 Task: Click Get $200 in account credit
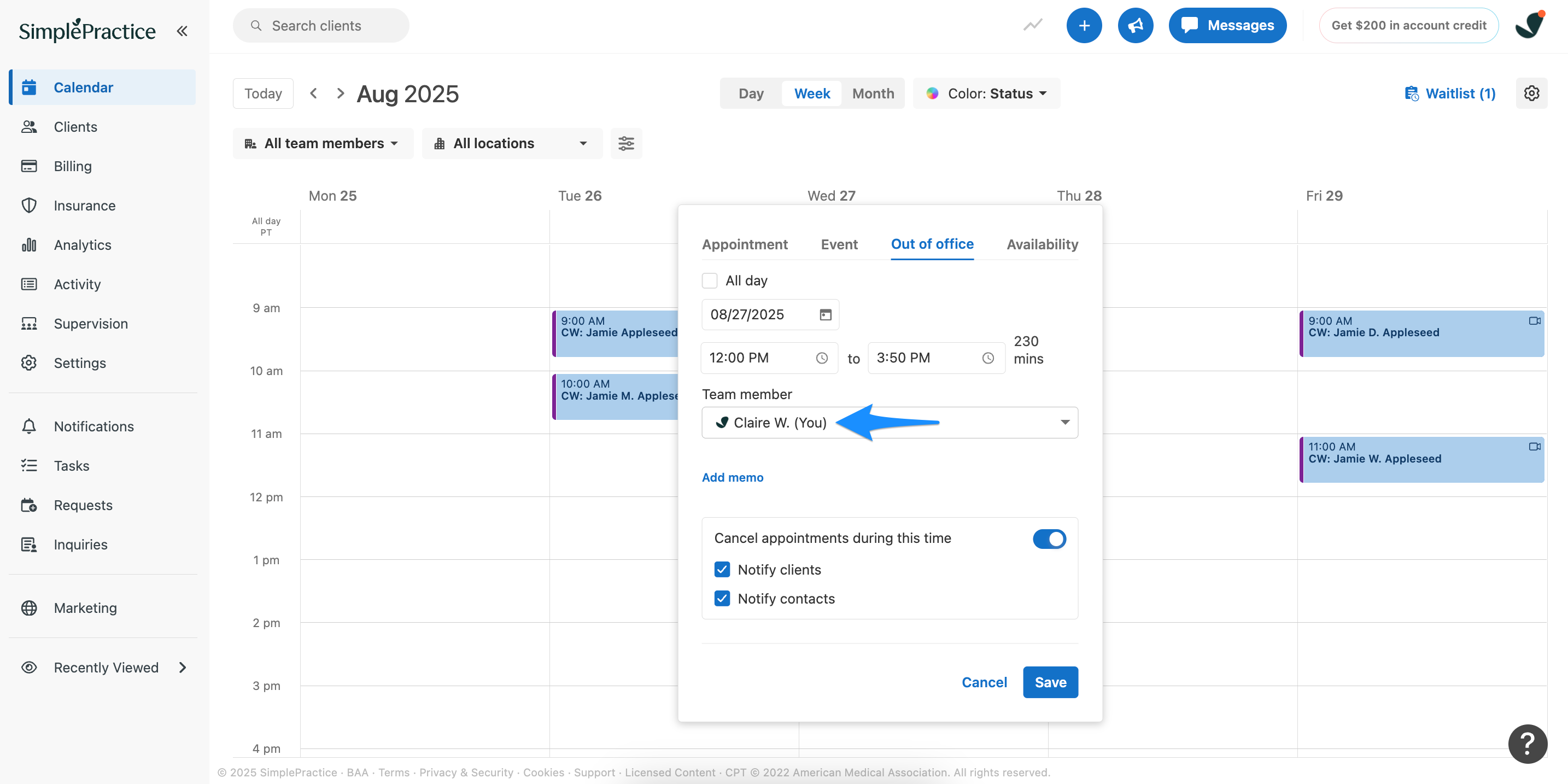click(1408, 25)
